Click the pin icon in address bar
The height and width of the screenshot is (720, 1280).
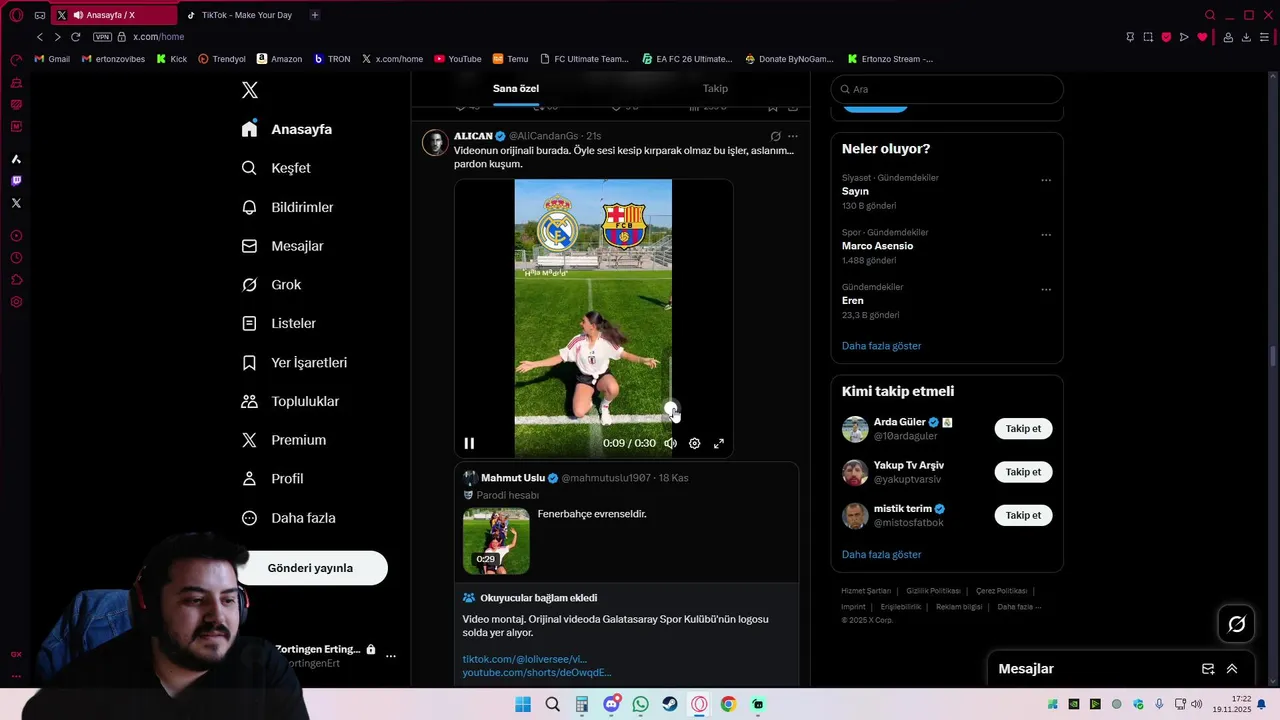[1130, 37]
